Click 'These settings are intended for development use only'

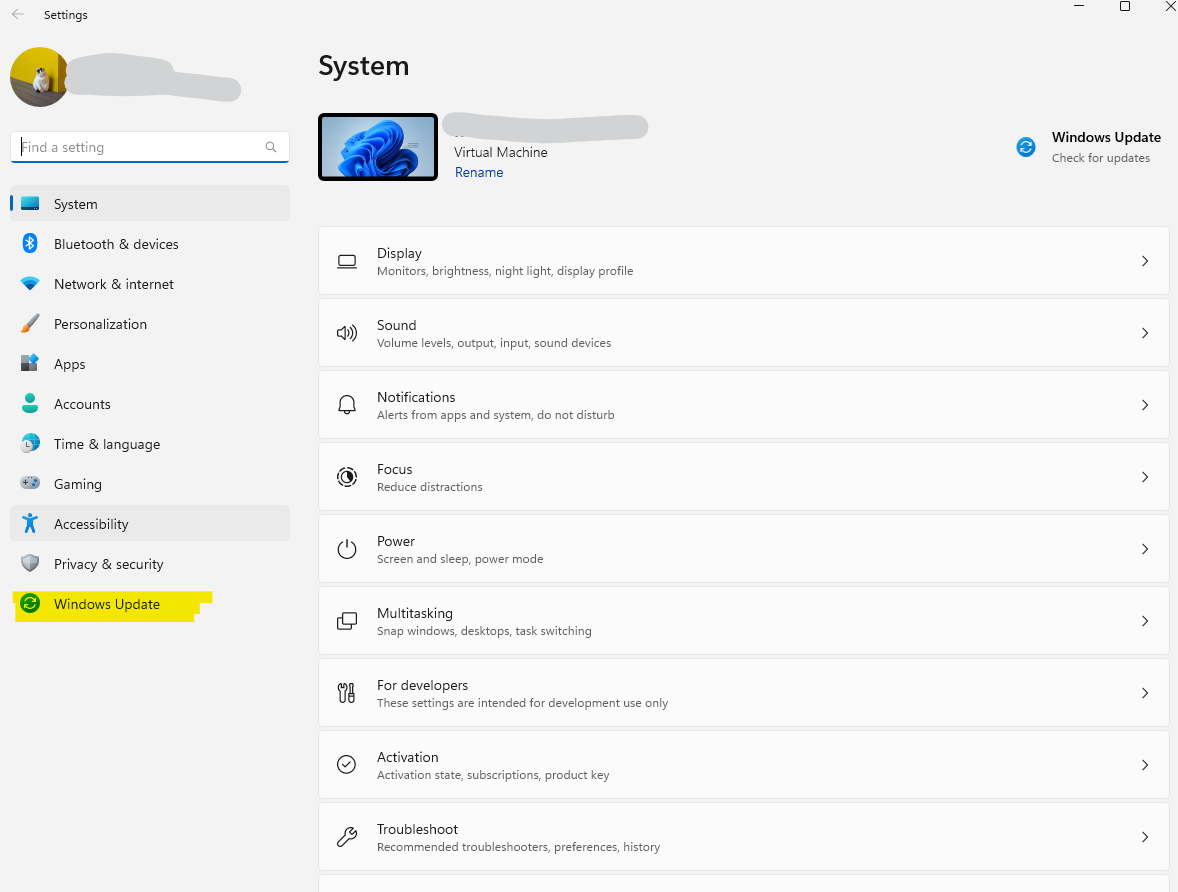click(x=522, y=703)
